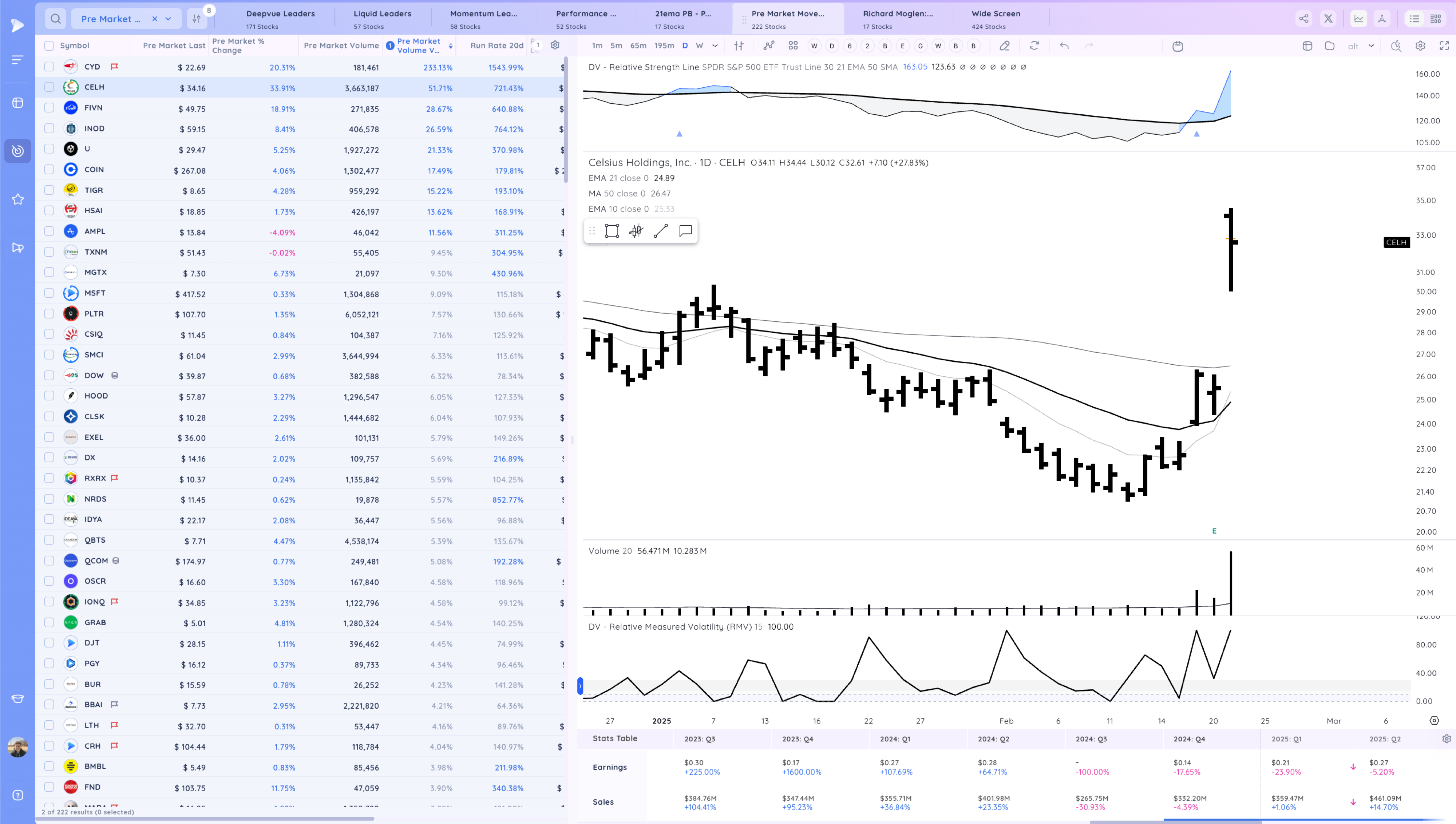Add a comment annotation on chart
The image size is (1456, 824).
point(685,231)
